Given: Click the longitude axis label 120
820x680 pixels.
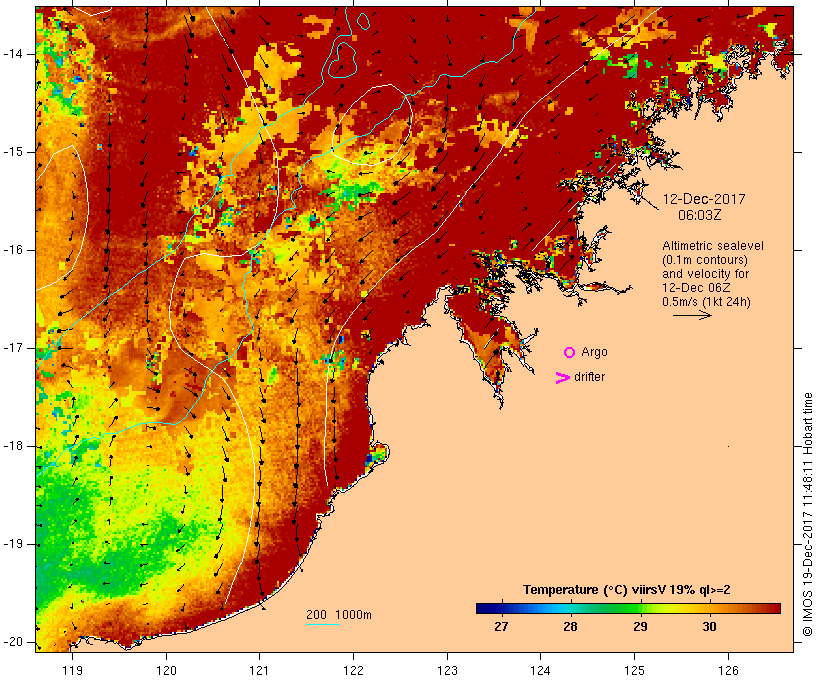Looking at the screenshot, I should (166, 670).
